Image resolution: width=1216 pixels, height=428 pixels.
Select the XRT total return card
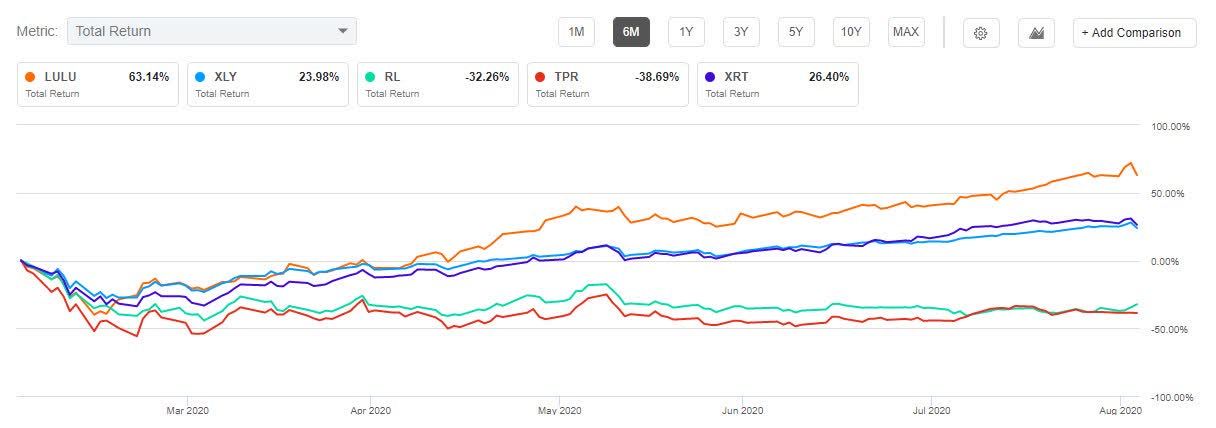[778, 85]
